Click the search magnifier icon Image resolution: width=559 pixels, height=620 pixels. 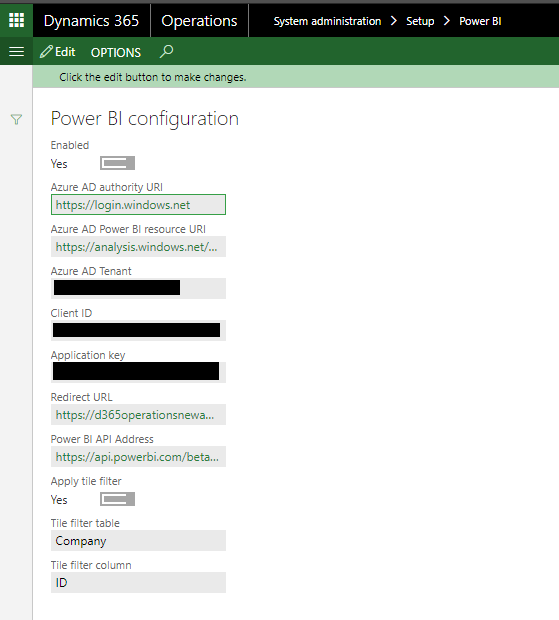(x=166, y=51)
